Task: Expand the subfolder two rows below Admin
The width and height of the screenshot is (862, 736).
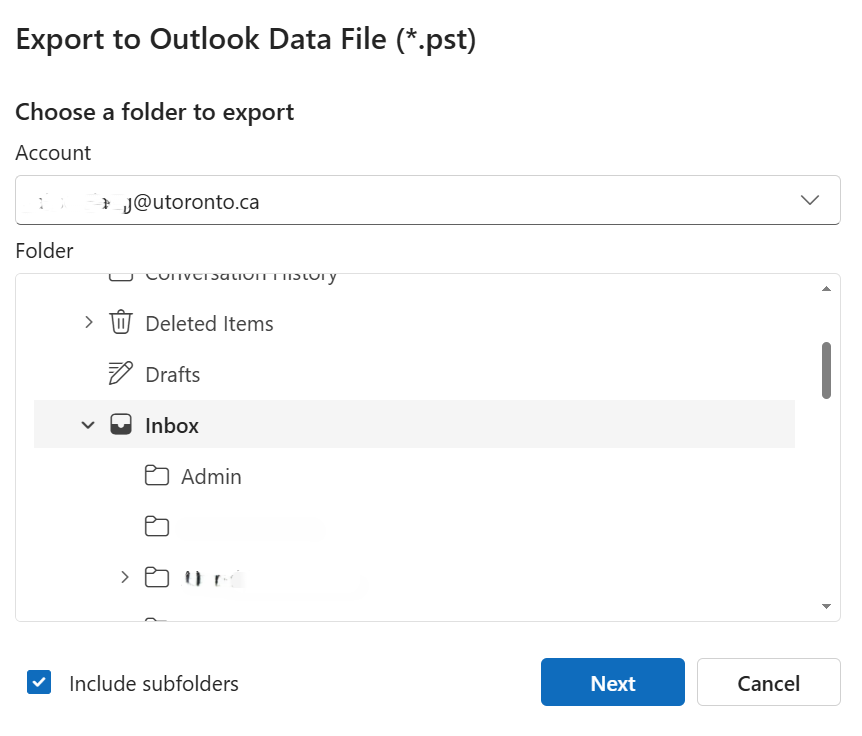Action: 124,577
